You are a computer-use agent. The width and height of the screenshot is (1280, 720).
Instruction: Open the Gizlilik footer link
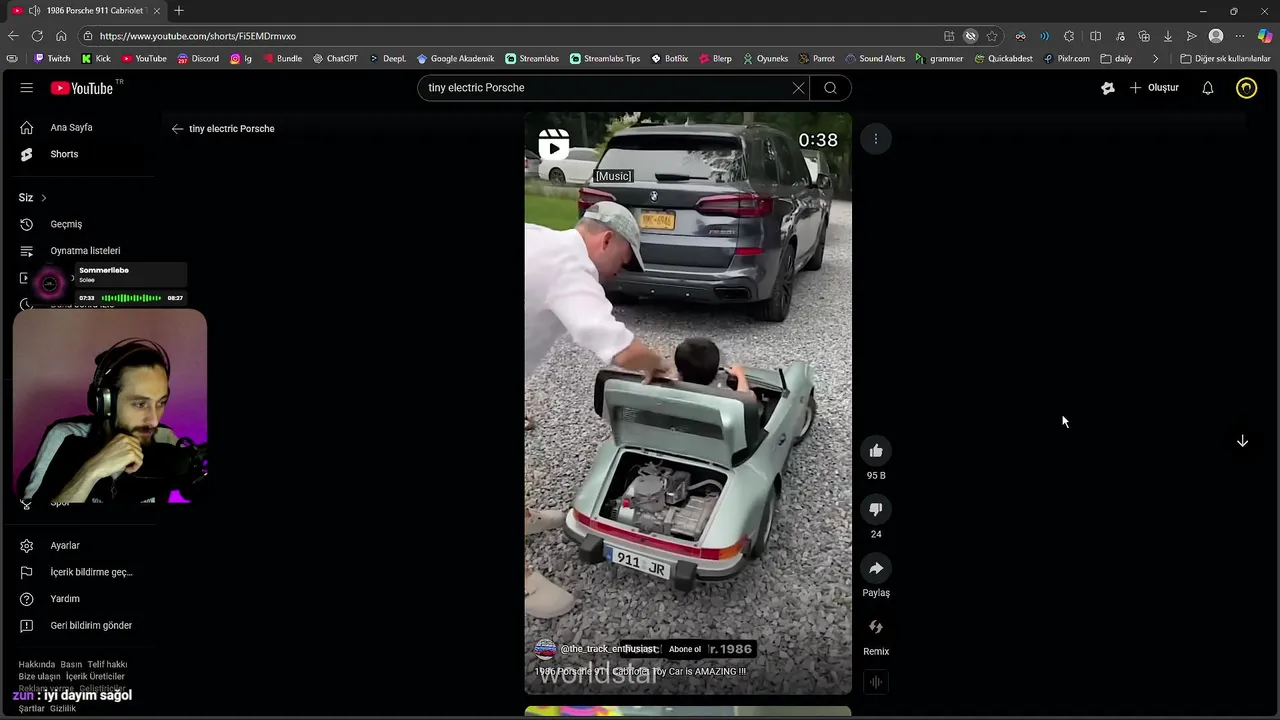pyautogui.click(x=63, y=709)
